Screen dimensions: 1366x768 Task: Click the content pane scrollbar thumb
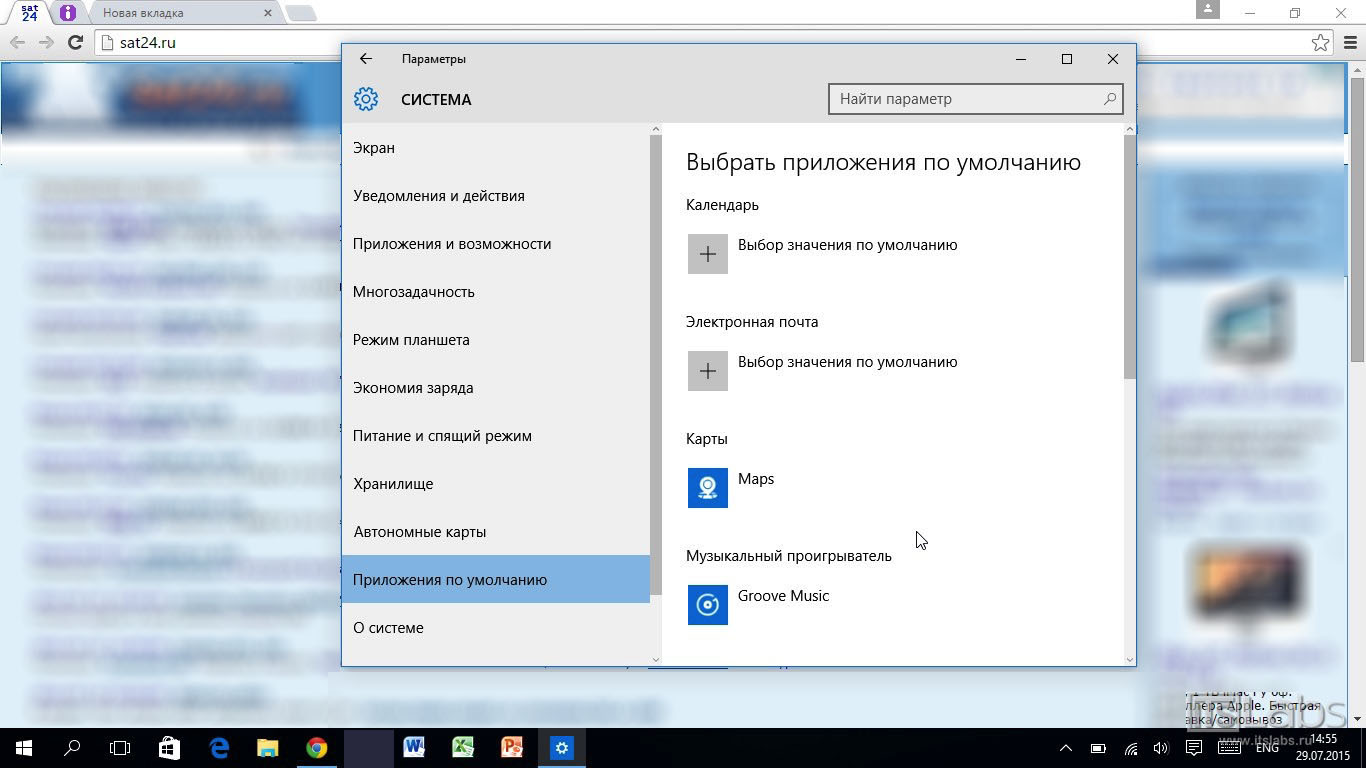1130,257
